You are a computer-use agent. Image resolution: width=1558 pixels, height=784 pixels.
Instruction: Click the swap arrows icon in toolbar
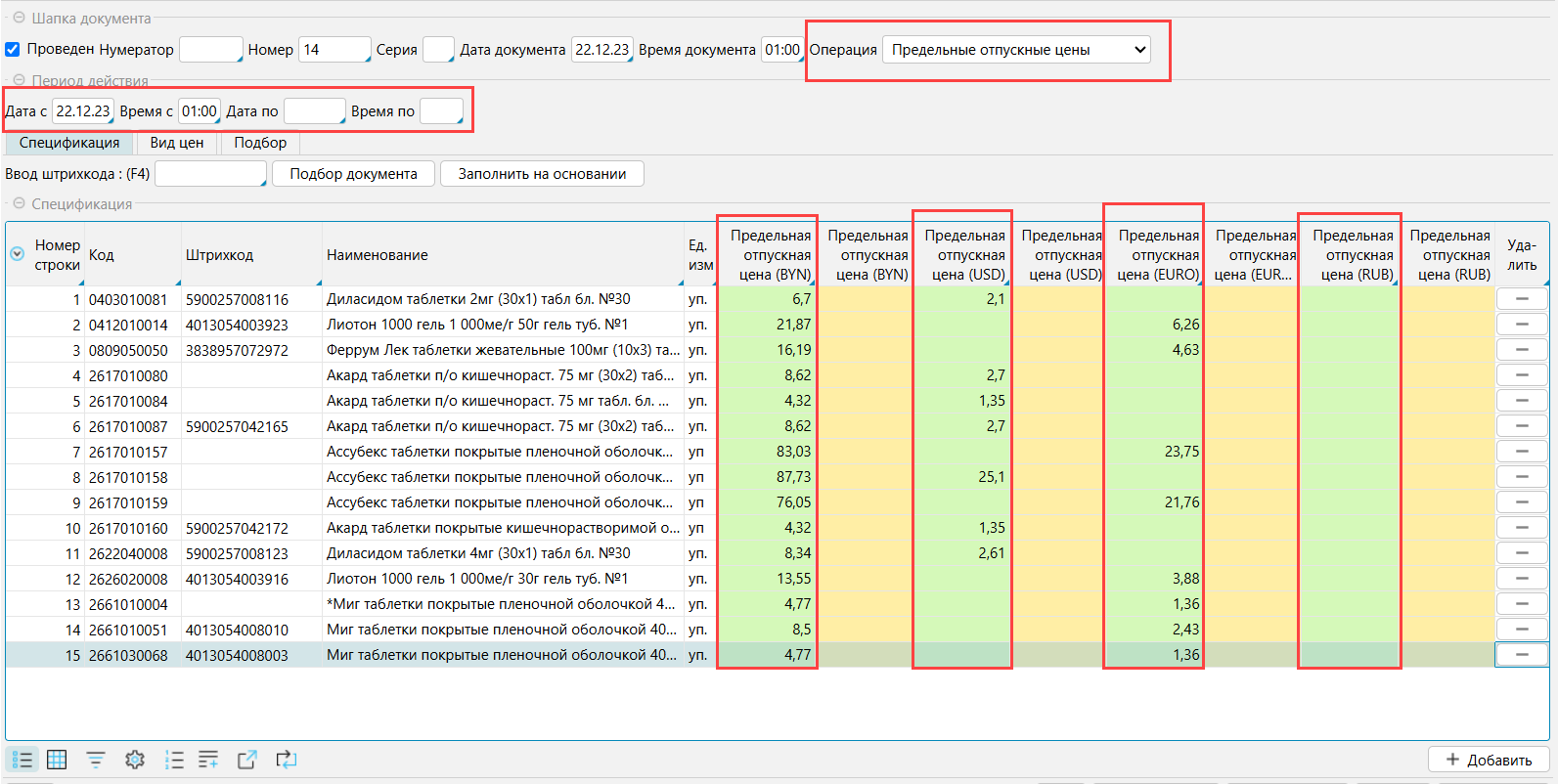(x=286, y=760)
